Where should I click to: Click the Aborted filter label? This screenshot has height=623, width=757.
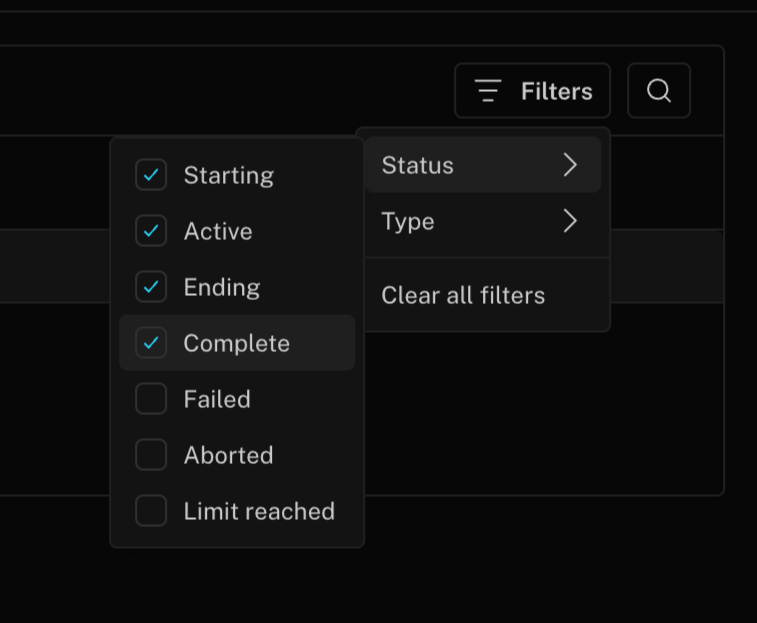coord(228,455)
